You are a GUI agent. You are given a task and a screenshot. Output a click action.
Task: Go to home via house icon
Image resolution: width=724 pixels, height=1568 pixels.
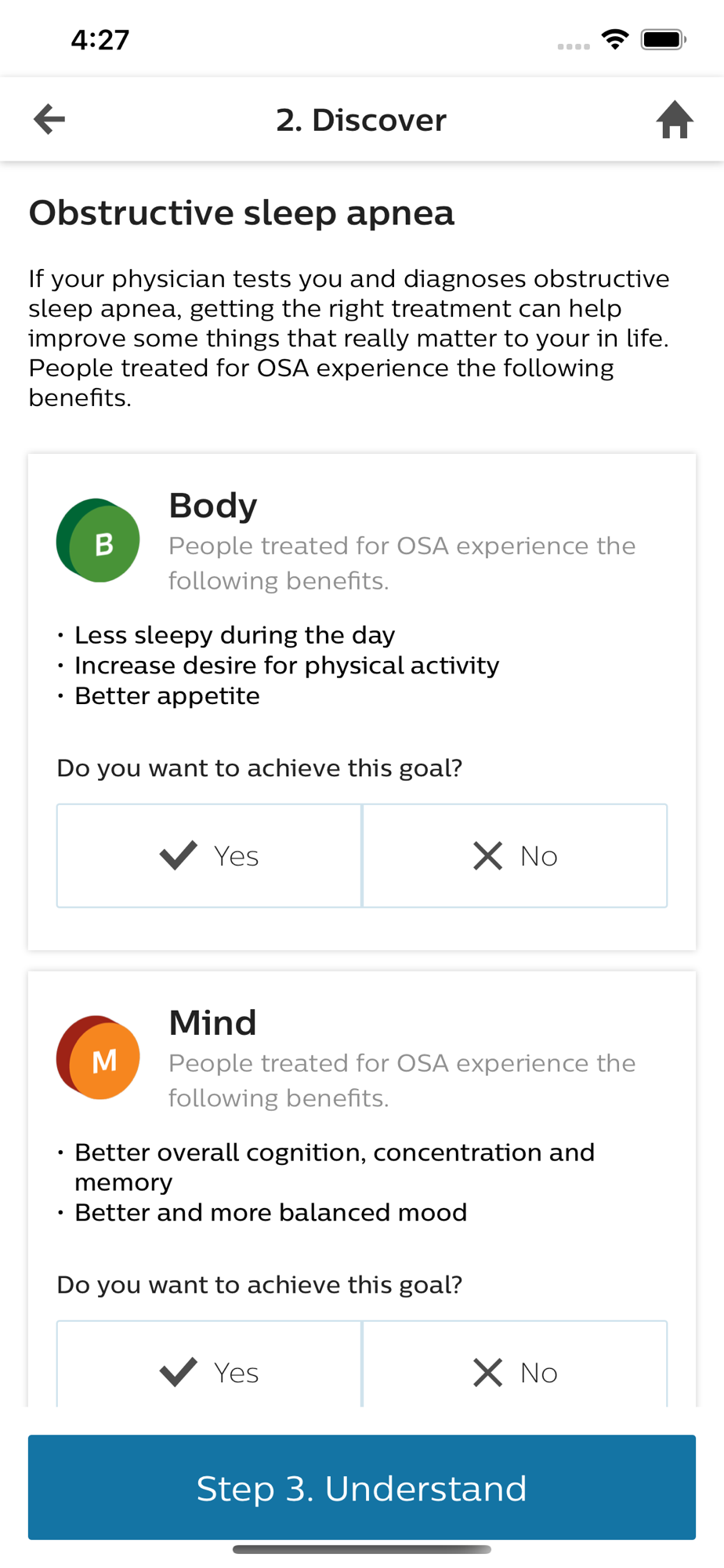pyautogui.click(x=674, y=120)
